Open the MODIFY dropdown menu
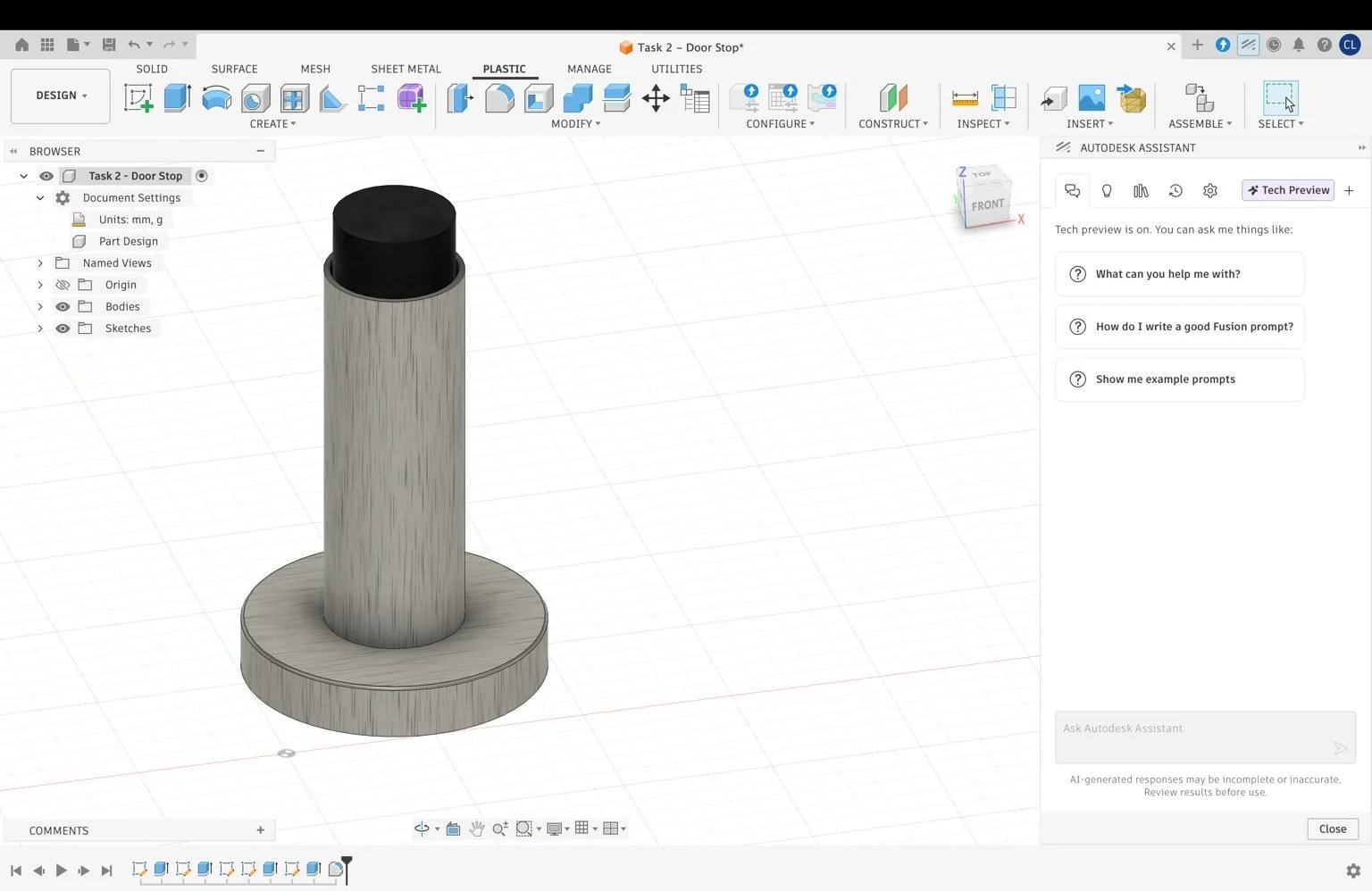 pyautogui.click(x=575, y=124)
